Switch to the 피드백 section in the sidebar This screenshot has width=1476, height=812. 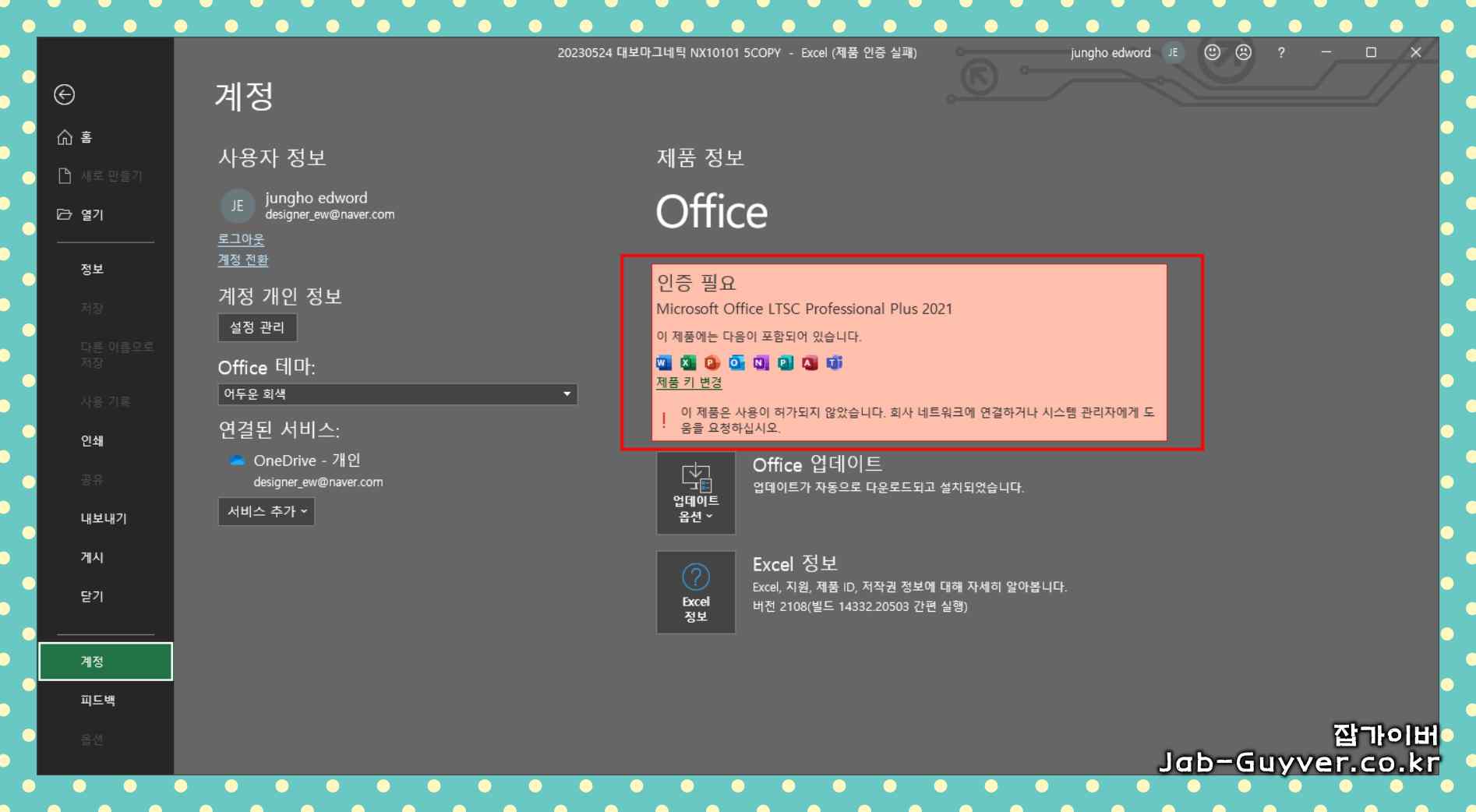point(95,700)
